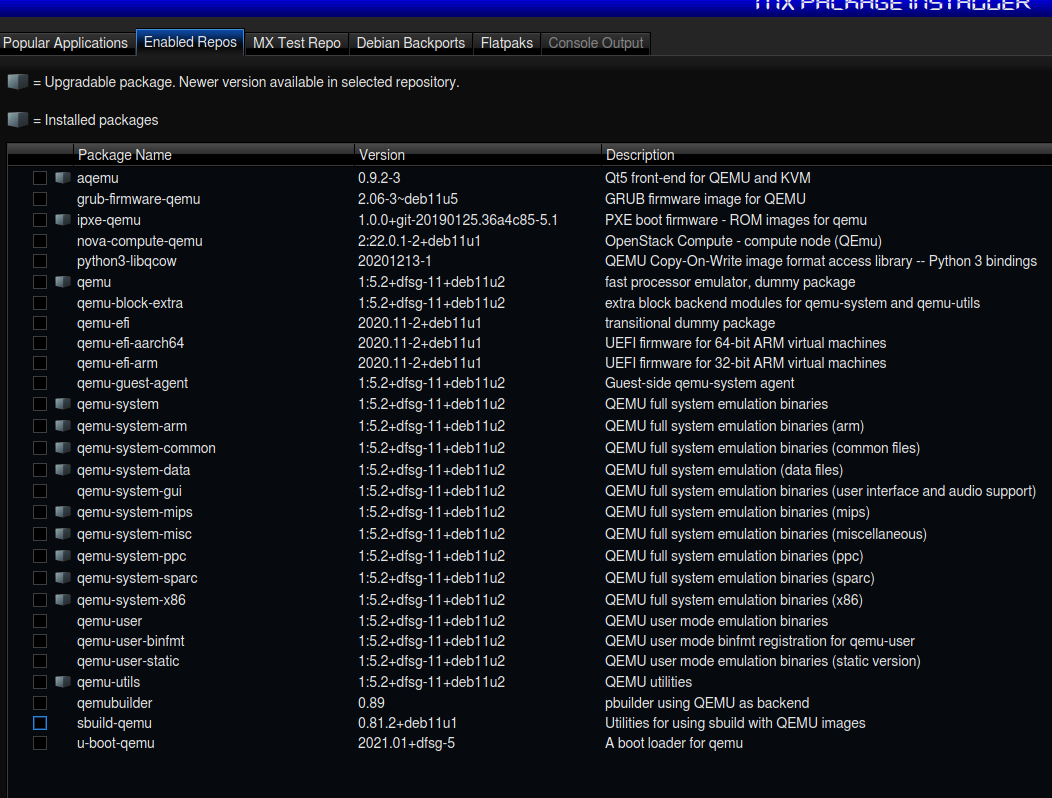Click version 1.0.0+git-20190125.36a4c85-5.1 cell
1052x798 pixels.
point(458,220)
